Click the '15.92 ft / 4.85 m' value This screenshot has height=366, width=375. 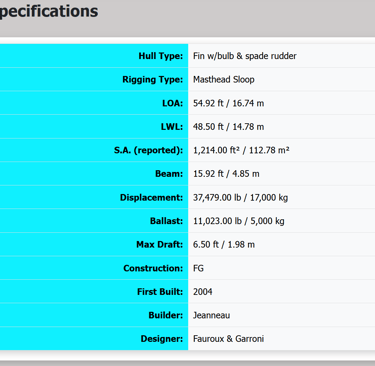(226, 174)
